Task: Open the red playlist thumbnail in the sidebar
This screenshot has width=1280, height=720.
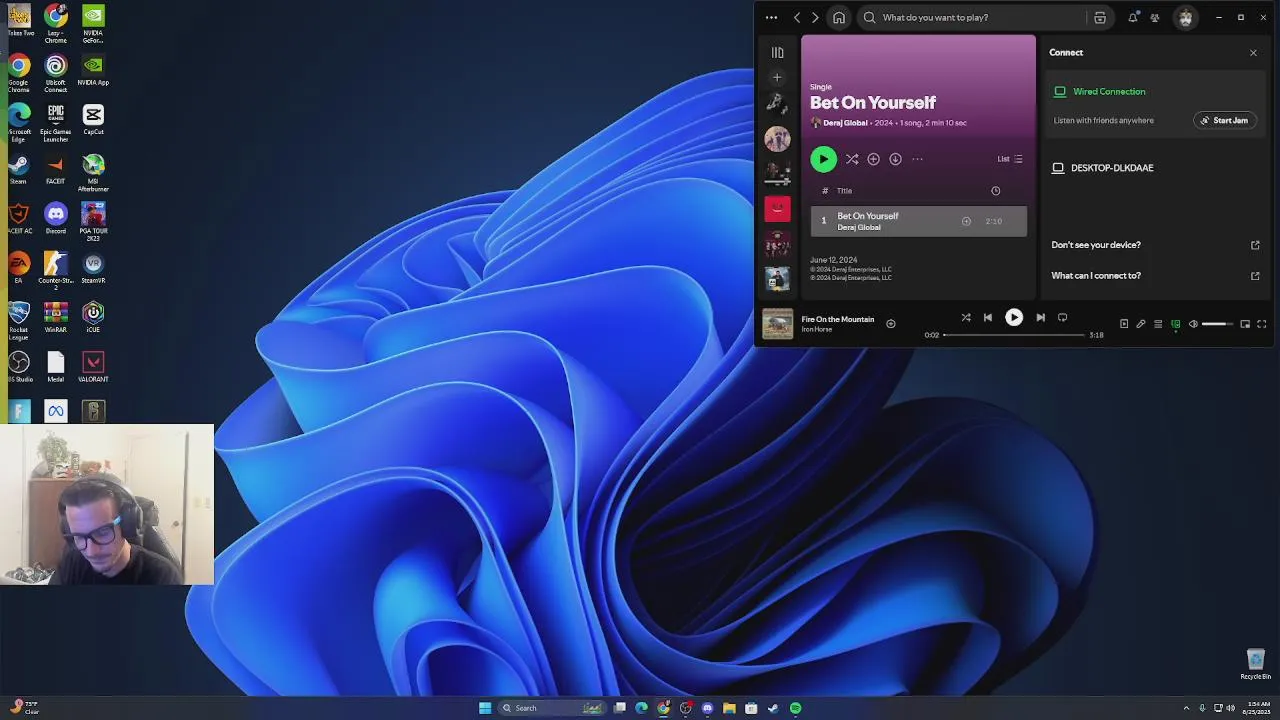Action: (777, 208)
